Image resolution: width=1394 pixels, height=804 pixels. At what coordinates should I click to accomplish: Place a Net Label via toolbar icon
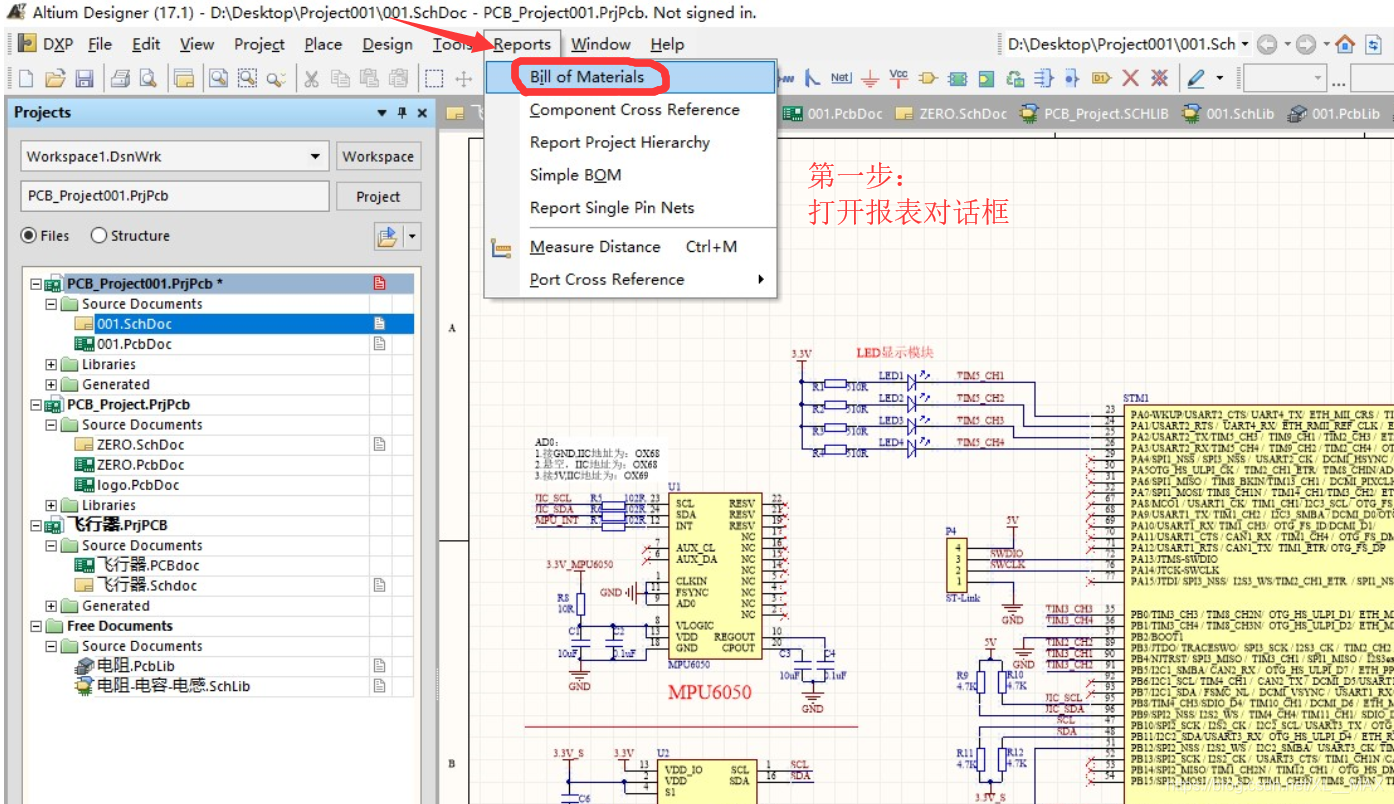point(841,77)
